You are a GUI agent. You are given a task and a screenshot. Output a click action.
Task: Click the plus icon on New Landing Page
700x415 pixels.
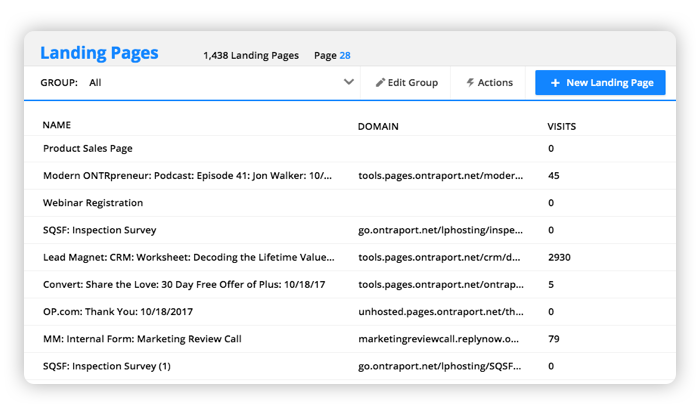pyautogui.click(x=555, y=83)
